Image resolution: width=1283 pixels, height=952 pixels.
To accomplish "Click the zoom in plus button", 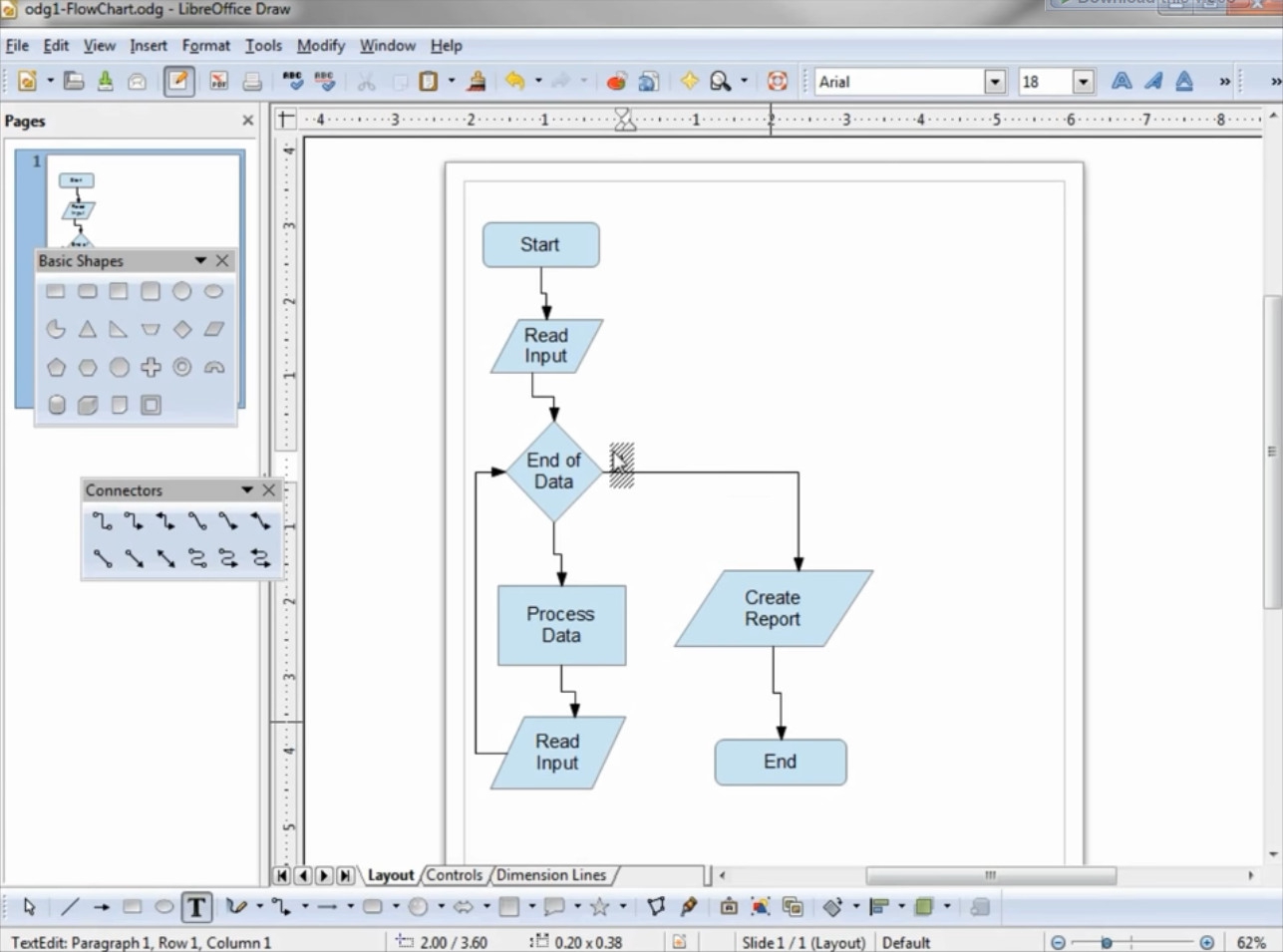I will 1207,942.
